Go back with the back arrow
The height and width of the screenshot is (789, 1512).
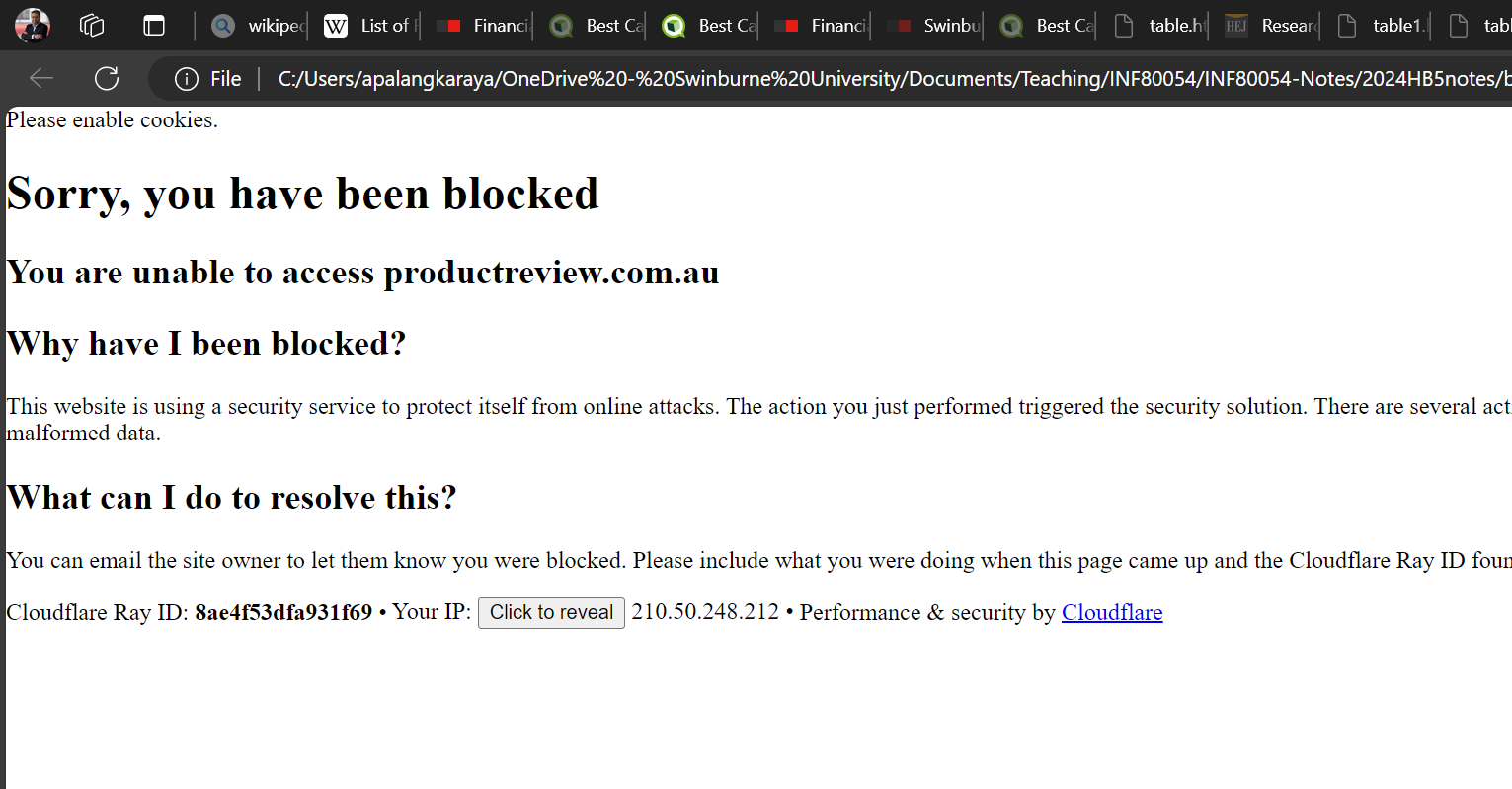click(x=41, y=78)
